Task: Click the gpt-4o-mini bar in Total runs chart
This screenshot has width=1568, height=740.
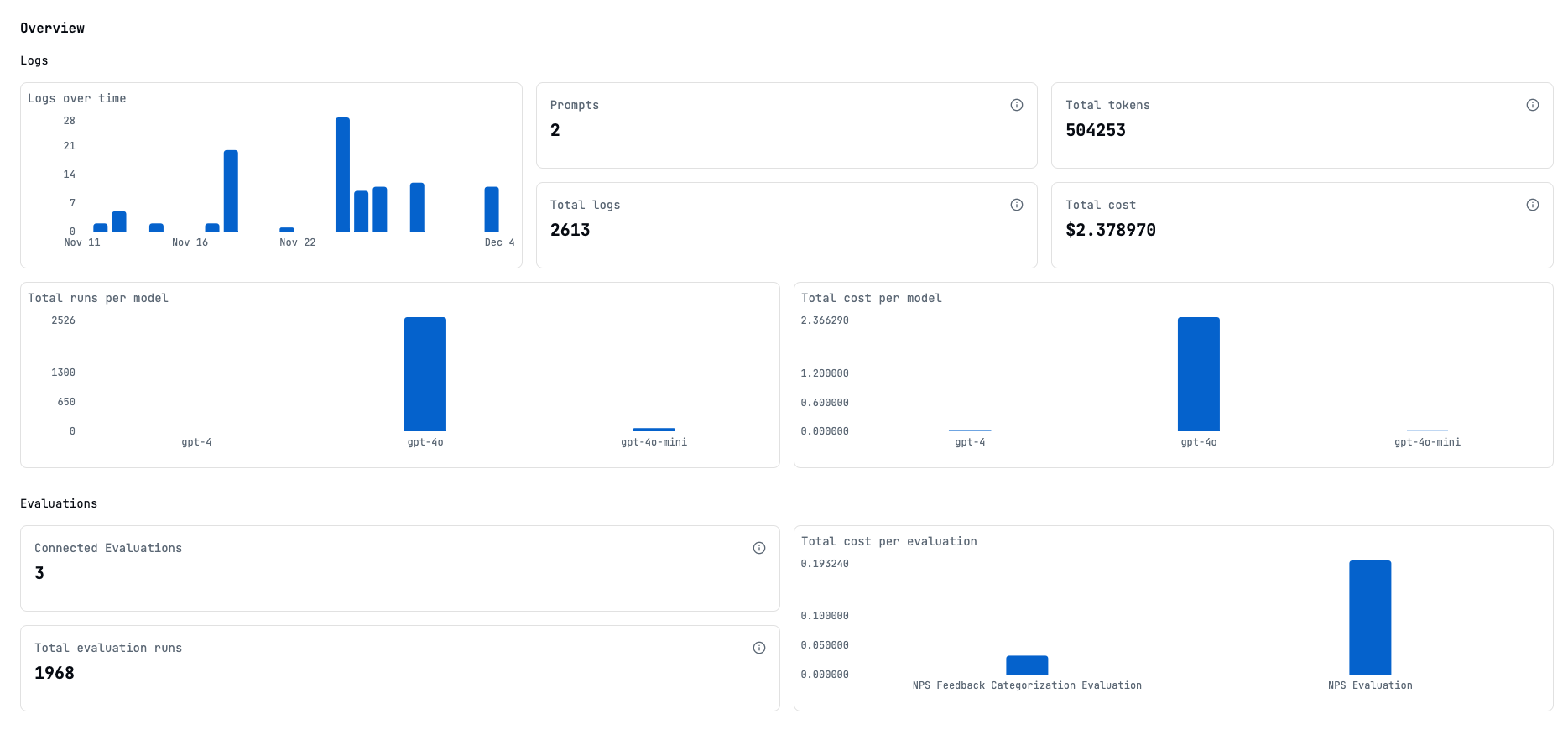Action: coord(654,430)
